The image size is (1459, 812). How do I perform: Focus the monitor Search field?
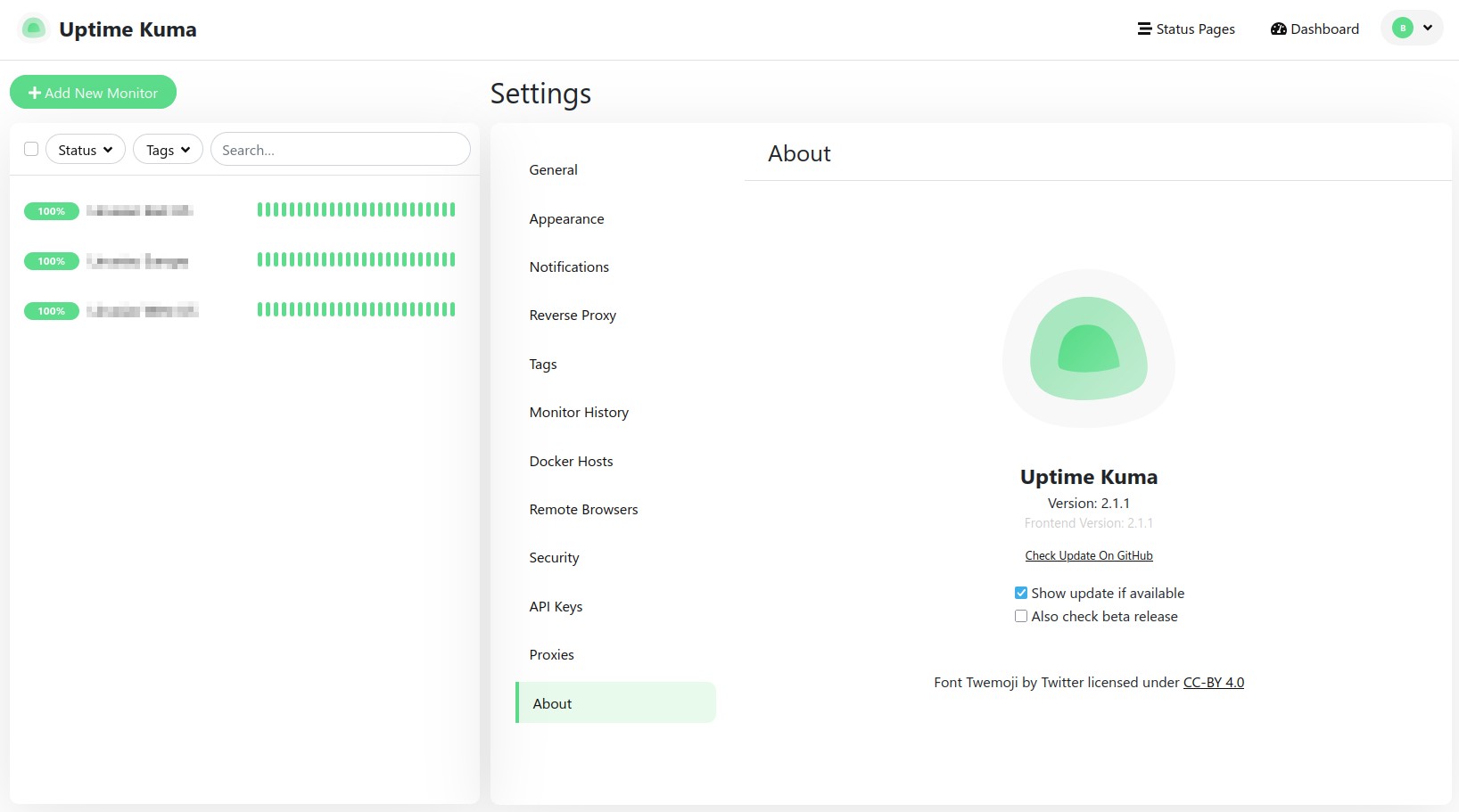pos(340,150)
